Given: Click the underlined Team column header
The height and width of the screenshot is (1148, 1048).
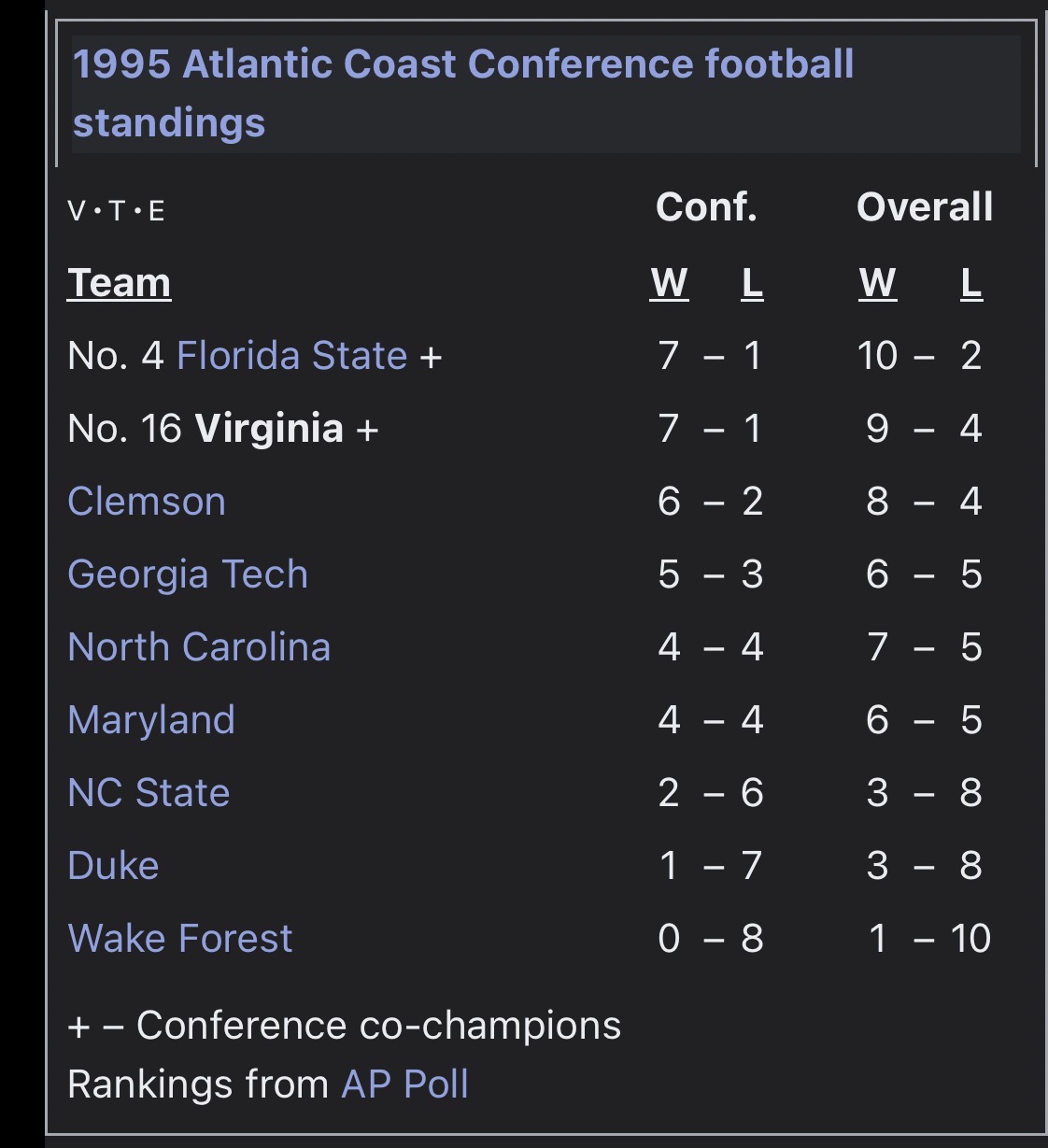Looking at the screenshot, I should coord(119,283).
